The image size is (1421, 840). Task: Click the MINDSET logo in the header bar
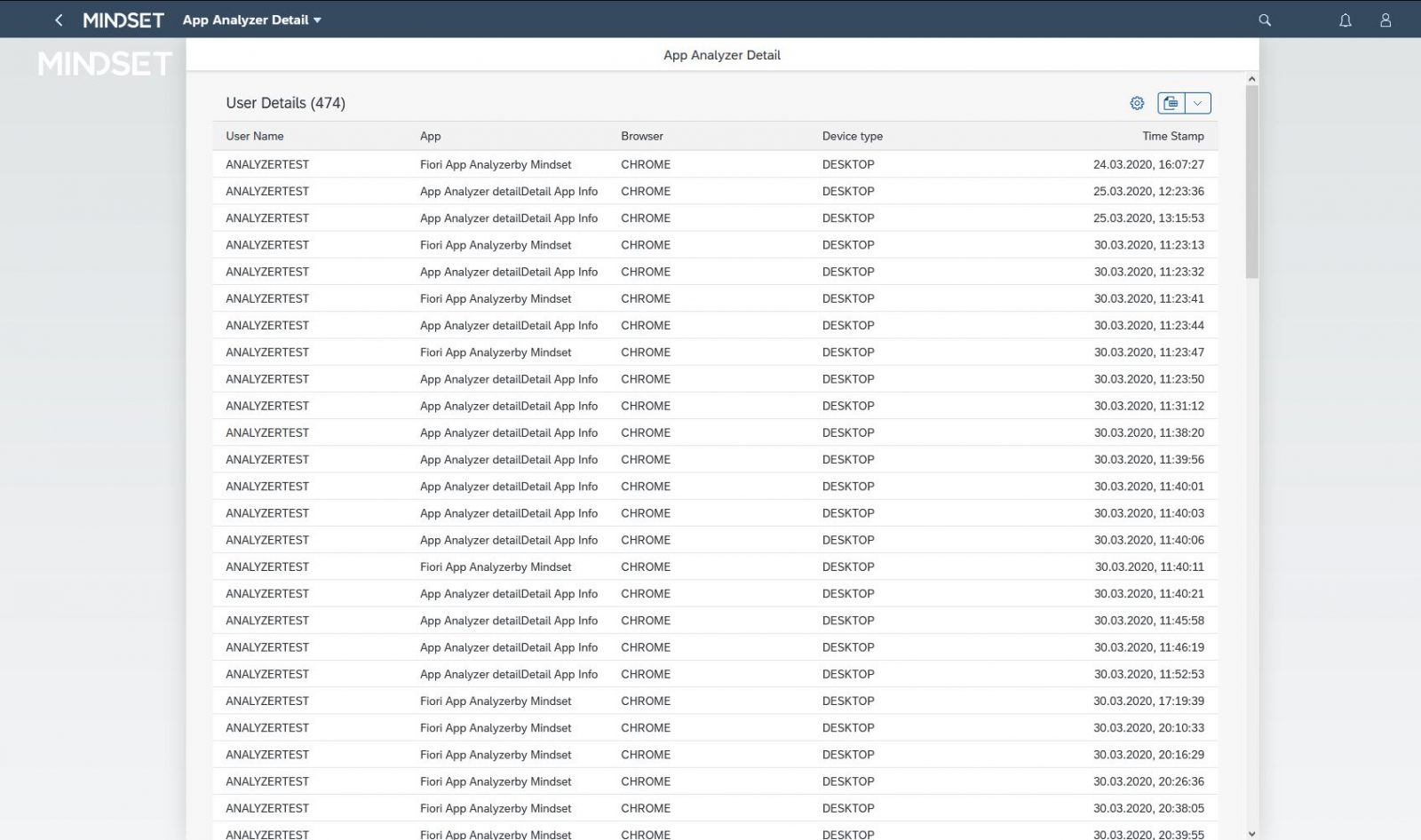[123, 20]
